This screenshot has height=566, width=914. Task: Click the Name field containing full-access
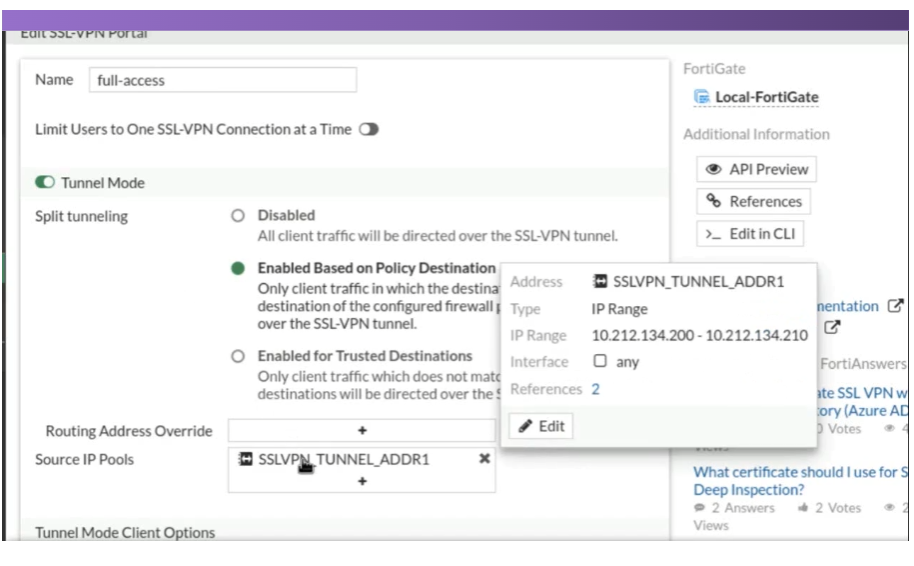click(x=223, y=80)
